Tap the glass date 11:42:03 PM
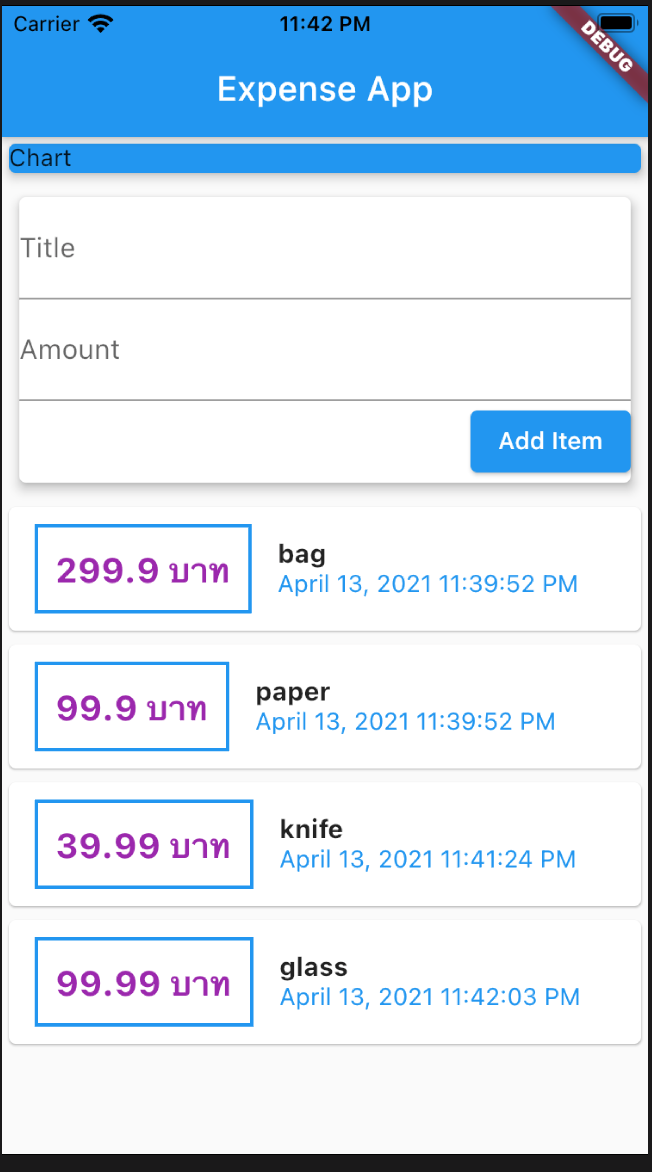 [430, 997]
